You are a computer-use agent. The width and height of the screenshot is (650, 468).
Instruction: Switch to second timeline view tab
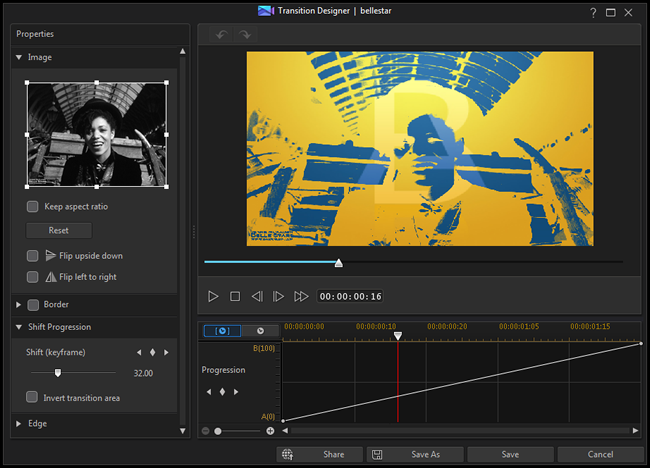261,330
